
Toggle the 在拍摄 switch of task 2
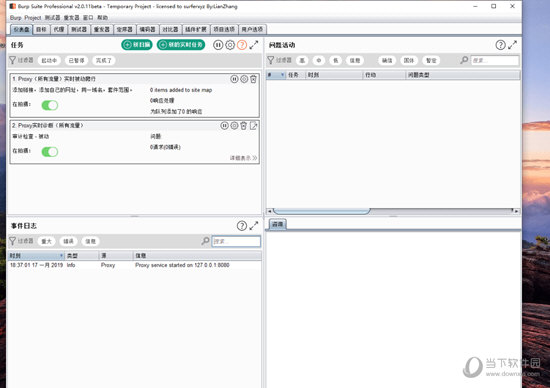50,152
